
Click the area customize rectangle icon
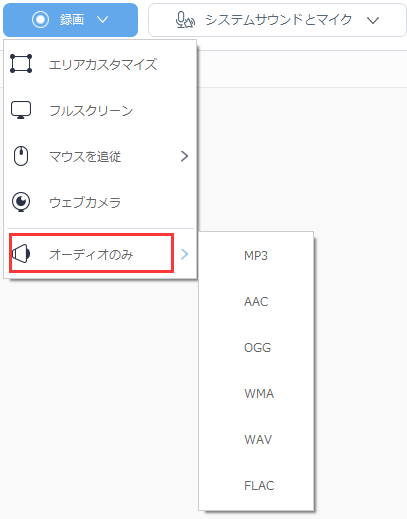coord(21,64)
